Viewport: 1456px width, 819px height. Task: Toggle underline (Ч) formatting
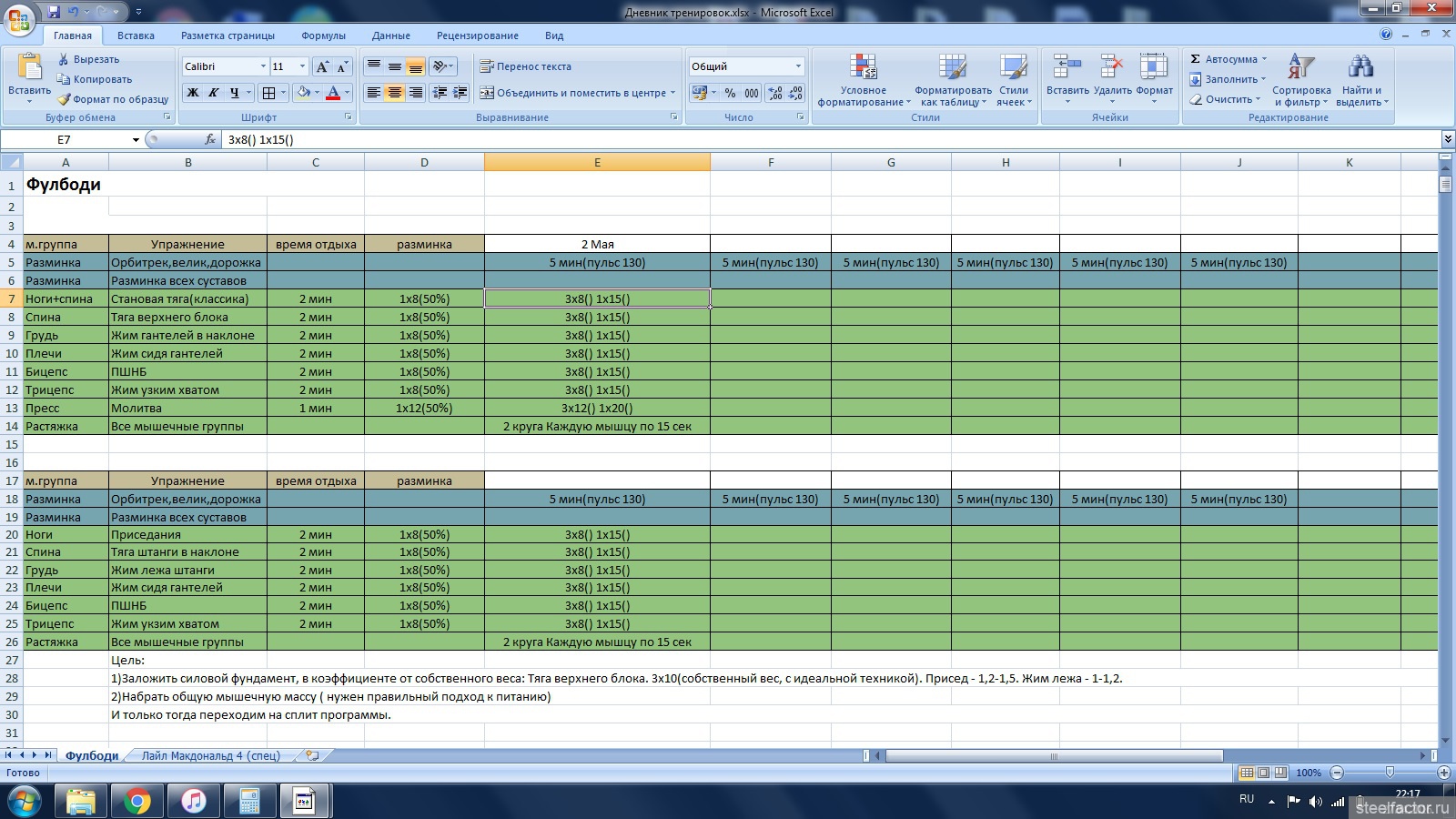pyautogui.click(x=234, y=93)
